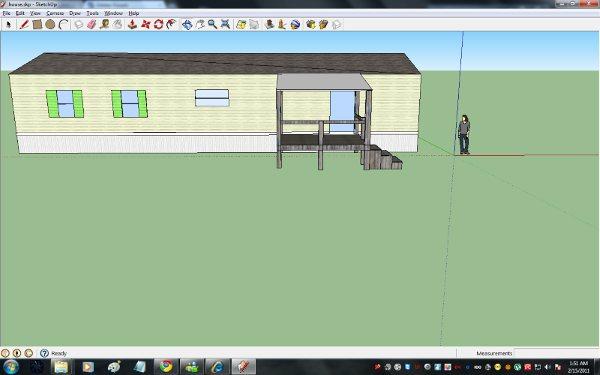Click the third status bar circle icon
Image resolution: width=600 pixels, height=375 pixels.
pyautogui.click(x=29, y=353)
